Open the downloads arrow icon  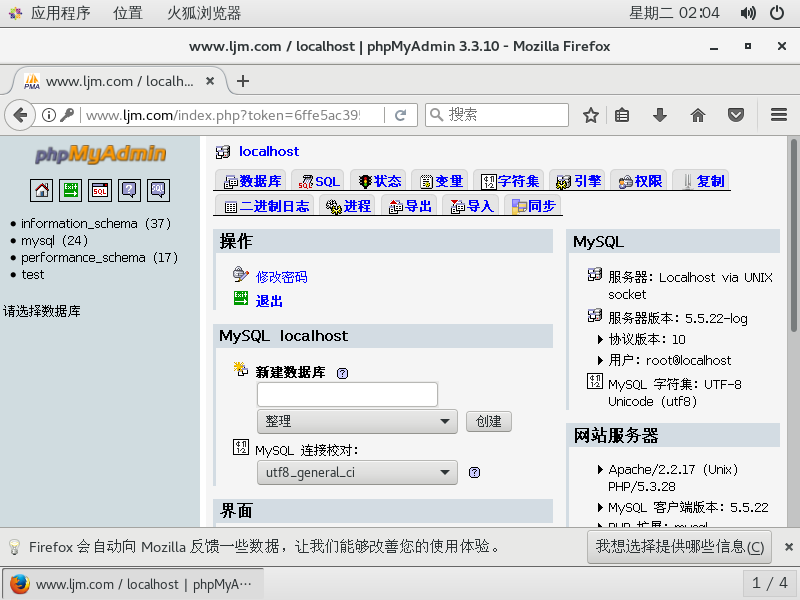pos(660,115)
